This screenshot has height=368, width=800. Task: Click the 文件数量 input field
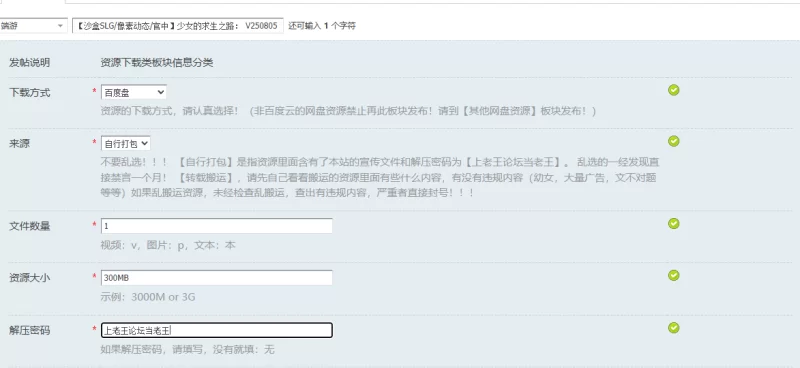[x=217, y=226]
